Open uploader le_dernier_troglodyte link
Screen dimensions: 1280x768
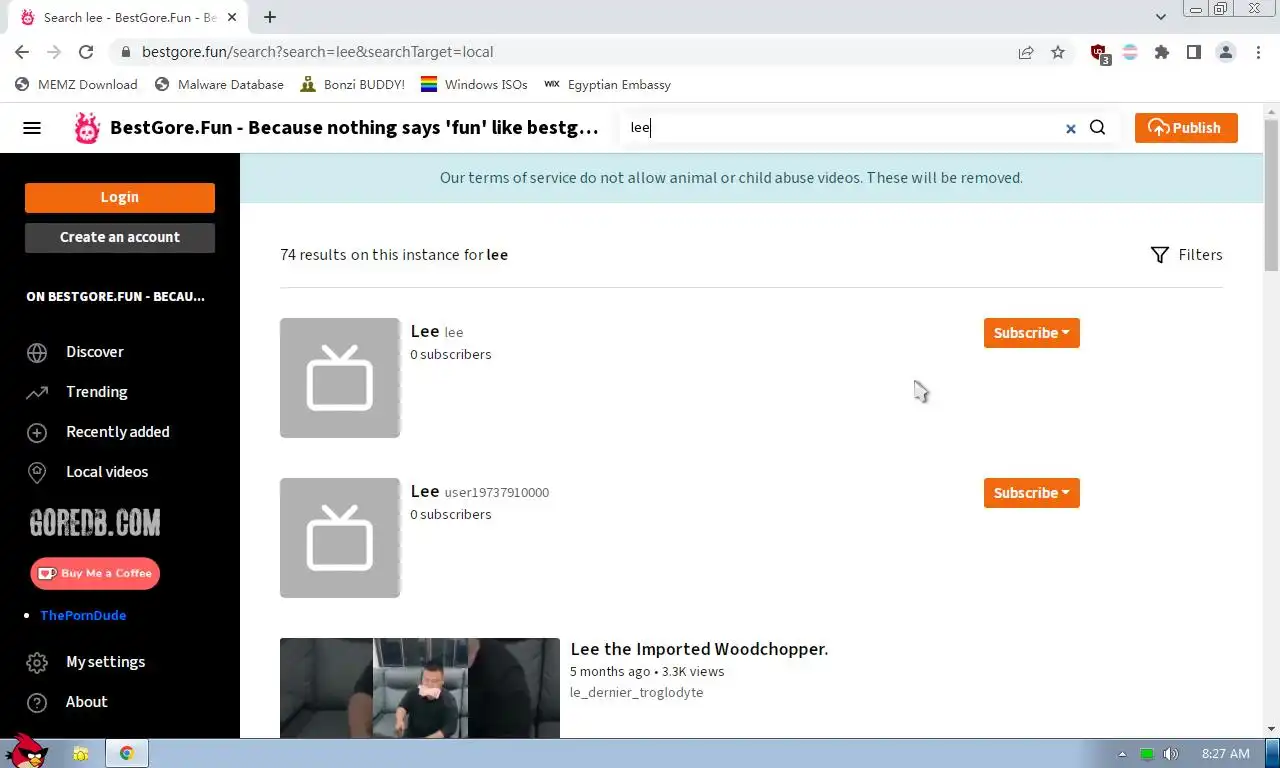pyautogui.click(x=637, y=692)
